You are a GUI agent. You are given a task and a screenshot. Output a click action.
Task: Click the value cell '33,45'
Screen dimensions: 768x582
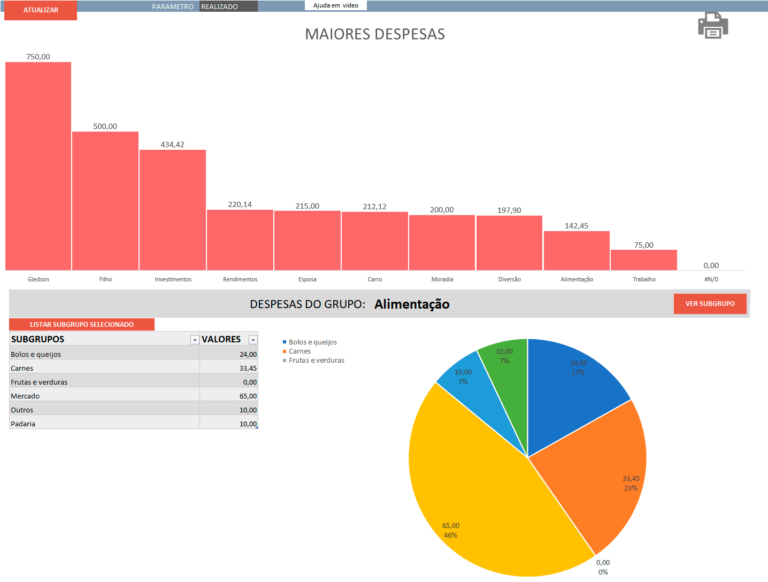coord(229,368)
